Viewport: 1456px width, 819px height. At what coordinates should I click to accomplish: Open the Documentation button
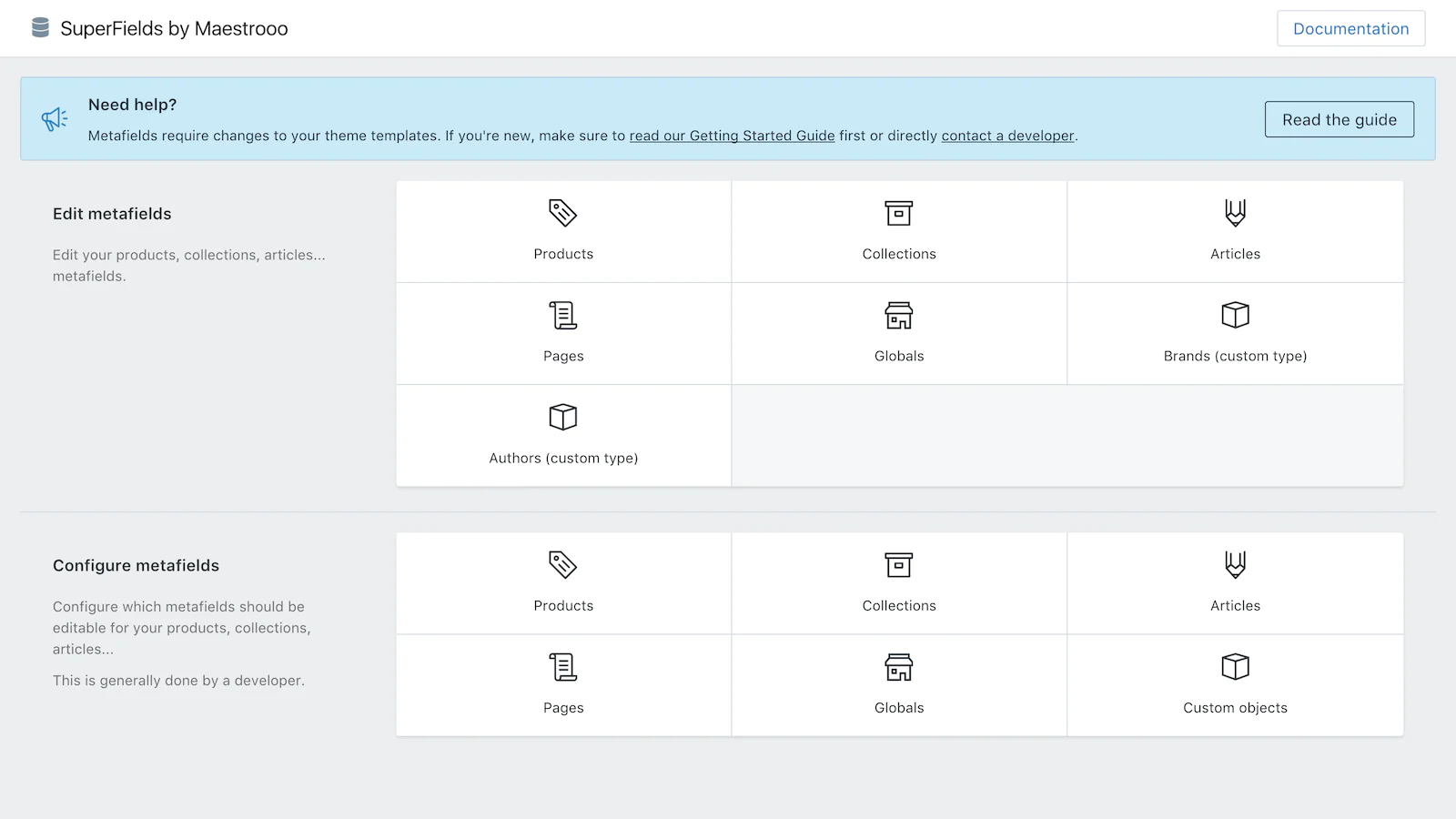(x=1350, y=28)
